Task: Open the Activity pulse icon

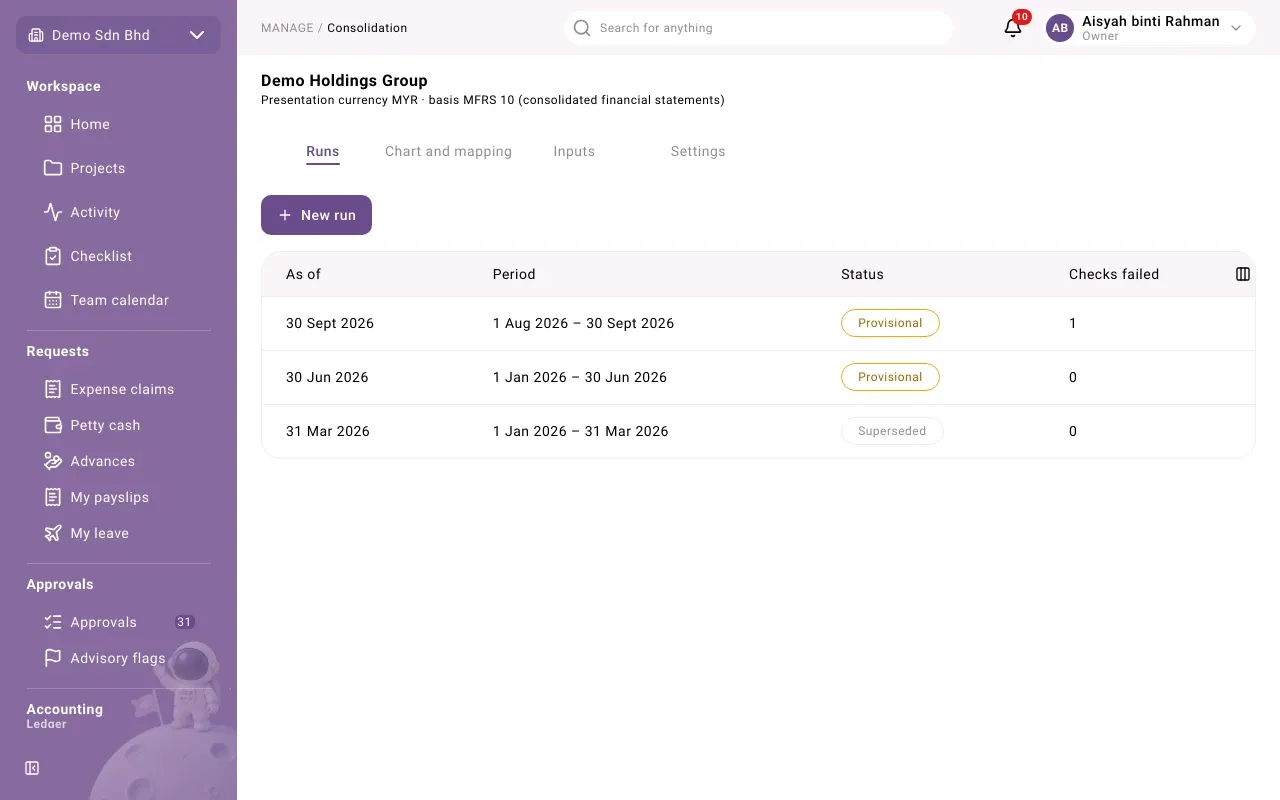Action: (53, 212)
